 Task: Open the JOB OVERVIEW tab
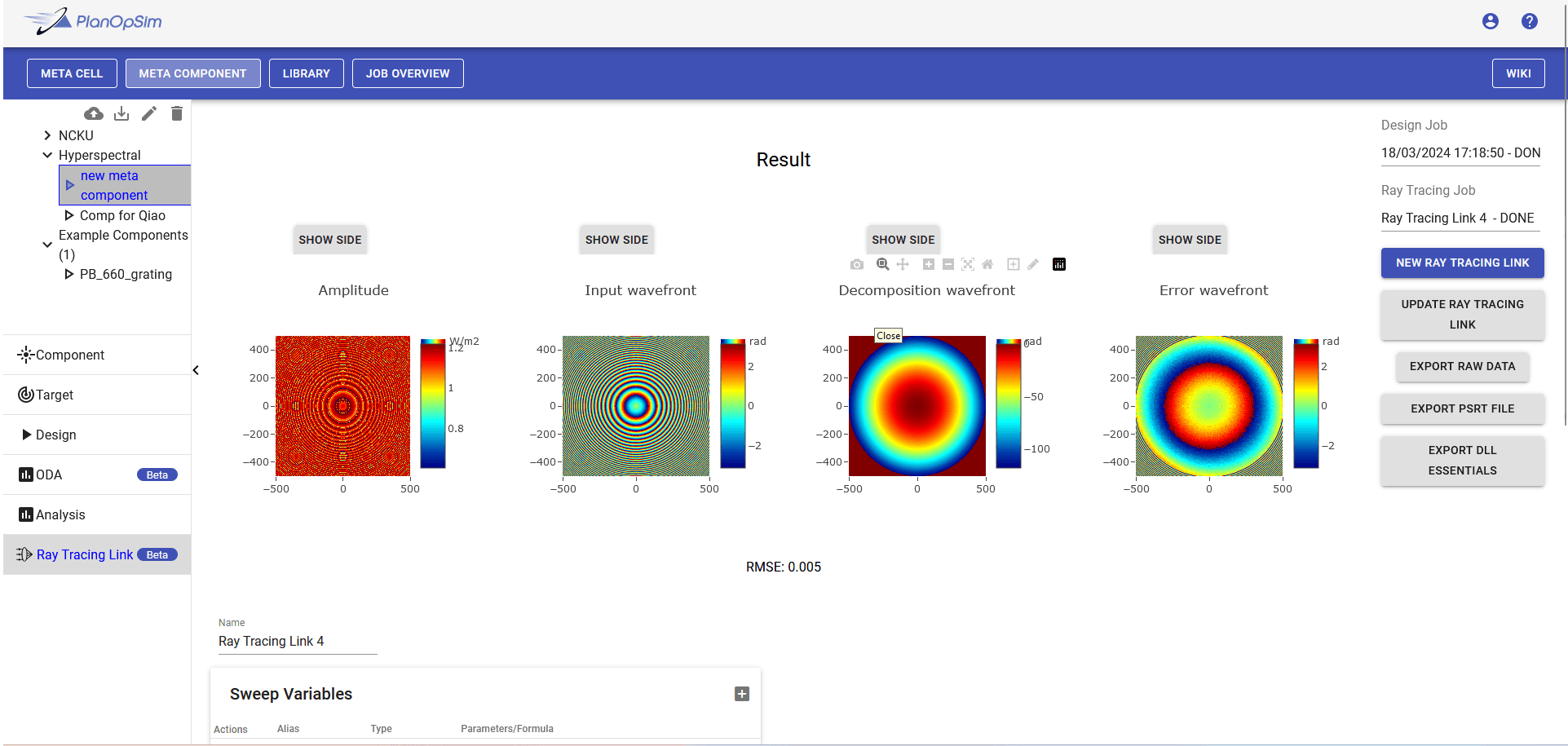(408, 73)
